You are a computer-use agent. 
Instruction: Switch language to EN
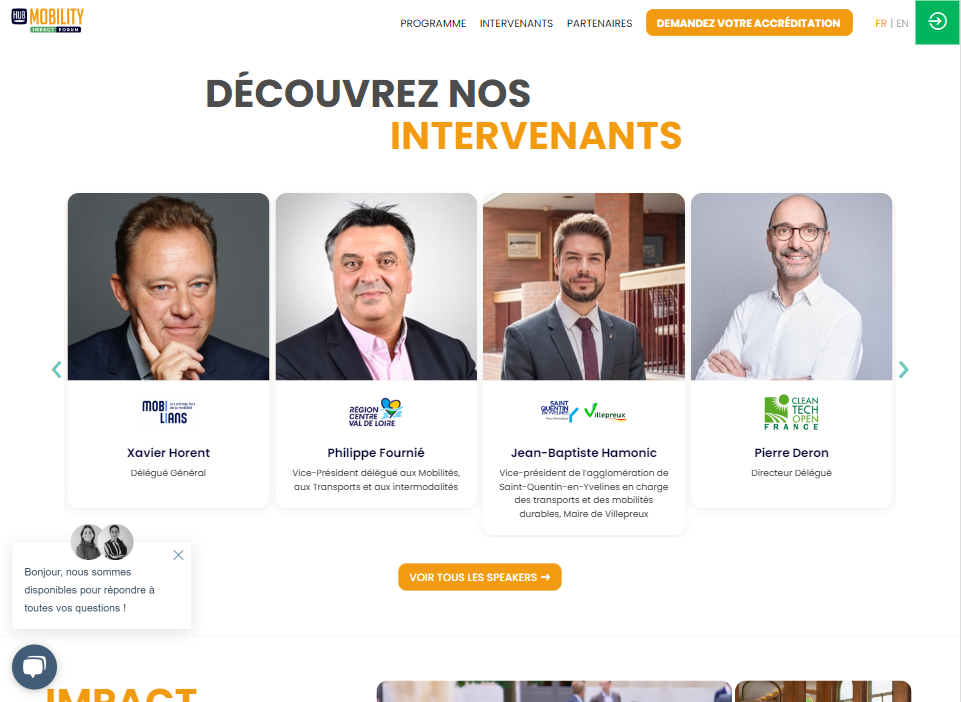pos(902,23)
